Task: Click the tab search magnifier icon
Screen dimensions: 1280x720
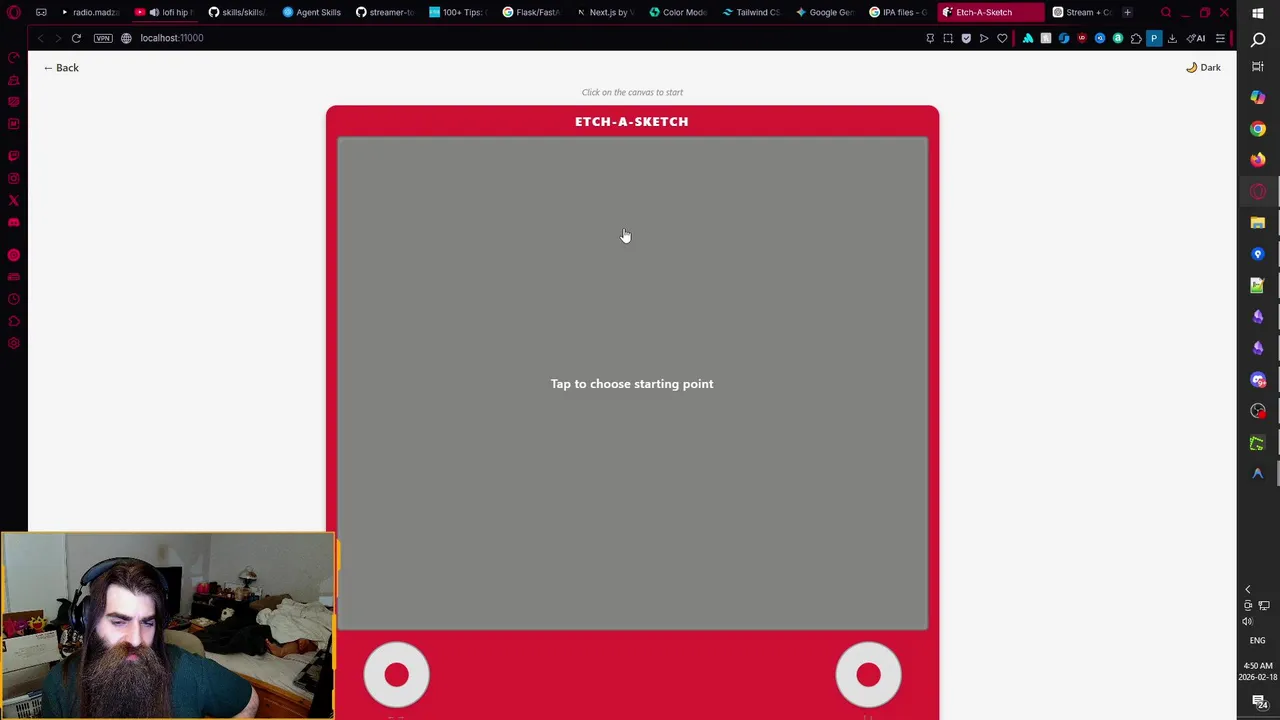Action: point(1166,12)
